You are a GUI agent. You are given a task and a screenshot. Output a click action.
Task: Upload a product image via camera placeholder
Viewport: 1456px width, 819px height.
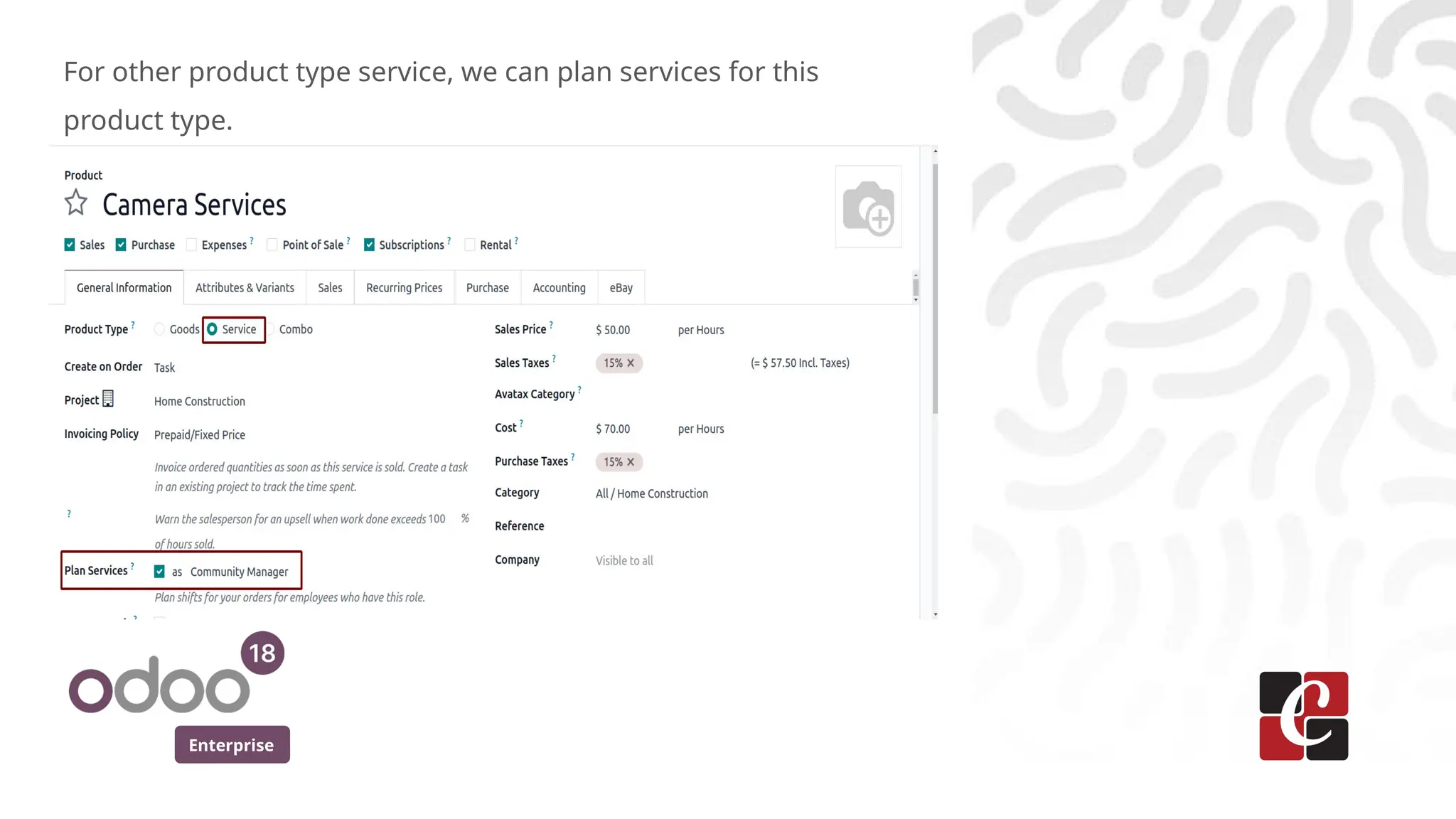[868, 207]
